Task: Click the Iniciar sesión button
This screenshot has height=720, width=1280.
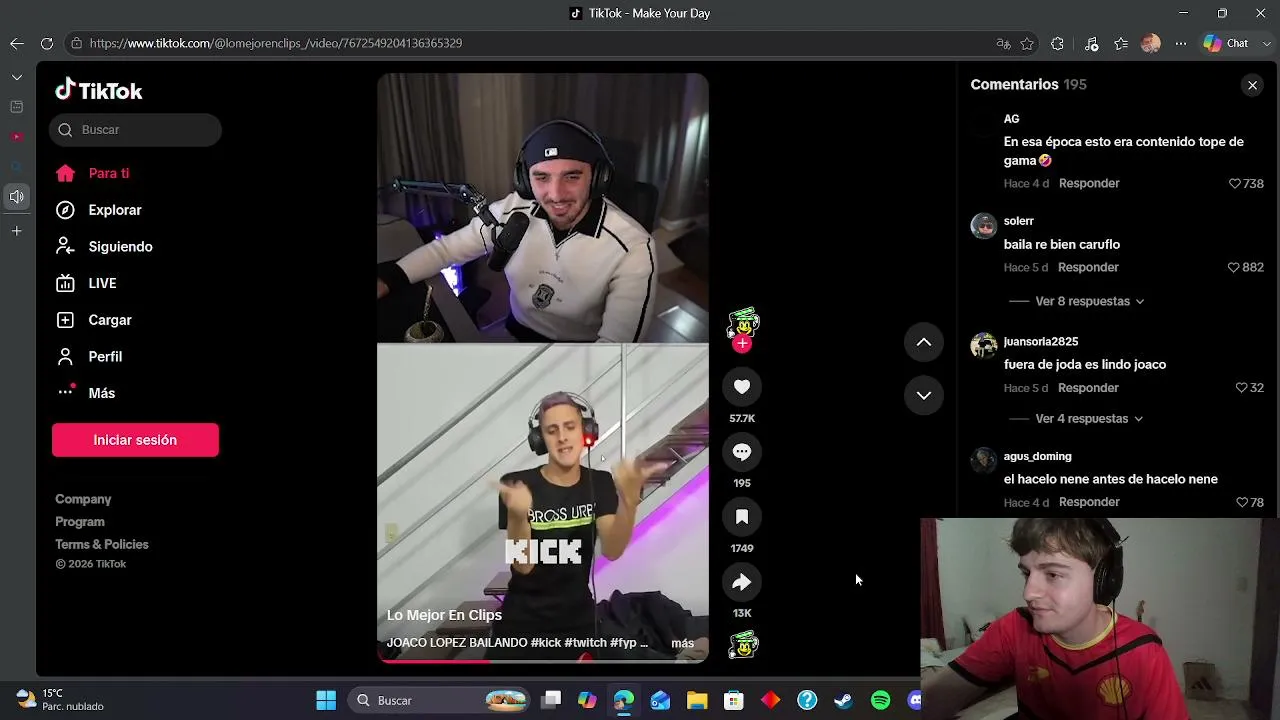Action: coord(135,440)
